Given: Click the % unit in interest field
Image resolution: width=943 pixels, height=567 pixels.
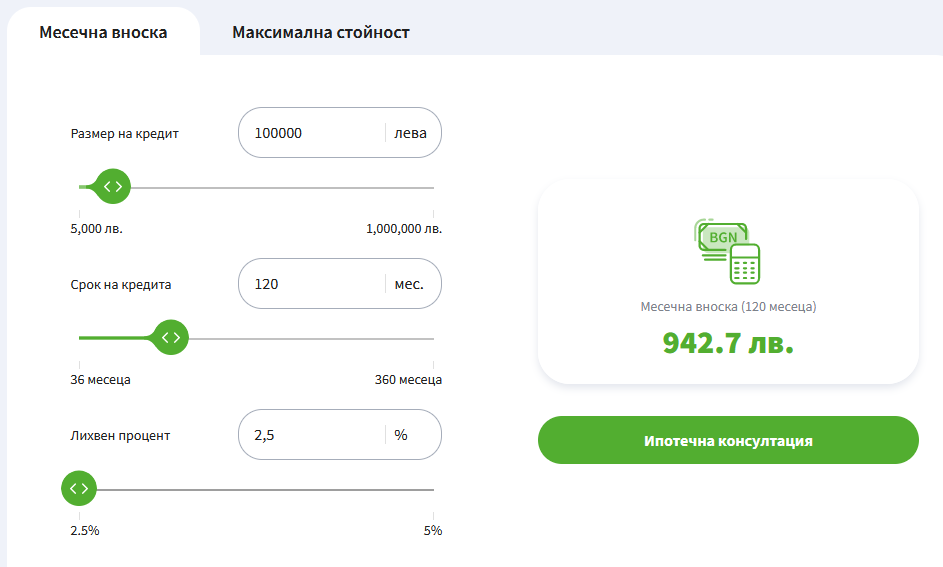Looking at the screenshot, I should (x=401, y=435).
